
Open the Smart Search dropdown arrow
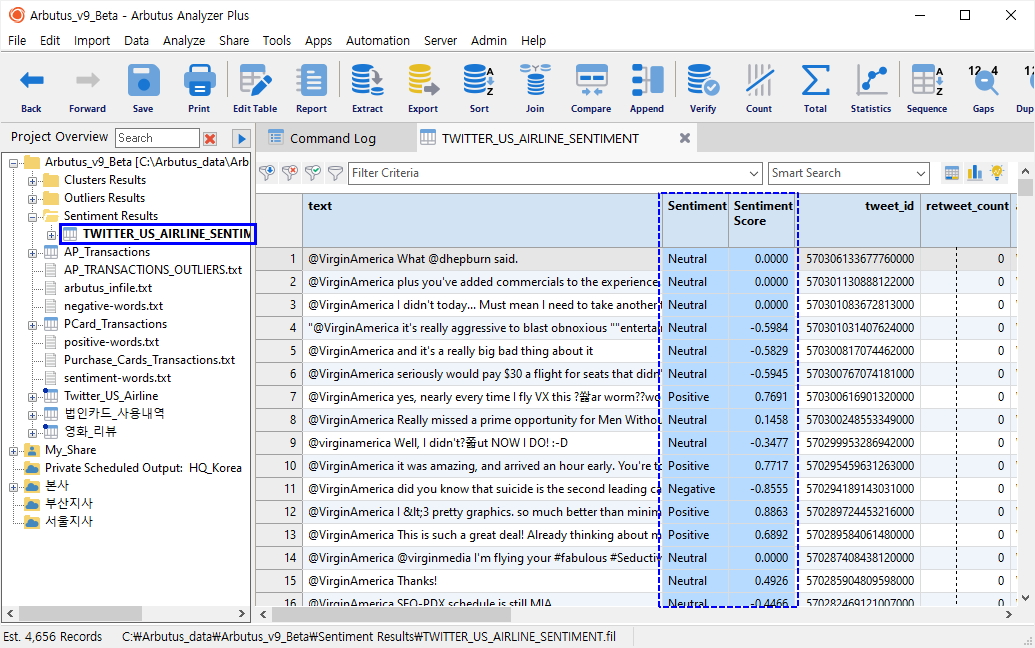921,173
